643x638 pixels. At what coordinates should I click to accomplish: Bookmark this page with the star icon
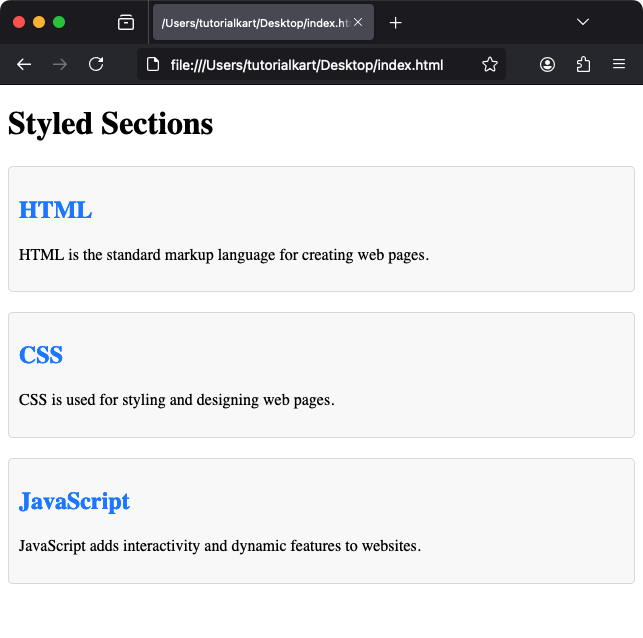point(490,64)
